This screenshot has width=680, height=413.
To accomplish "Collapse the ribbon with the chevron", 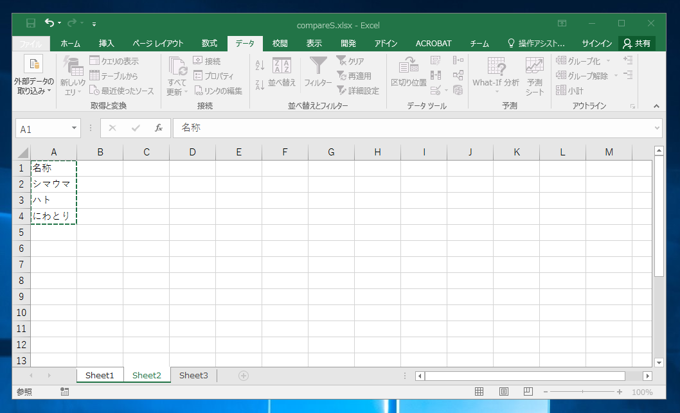I will [656, 106].
